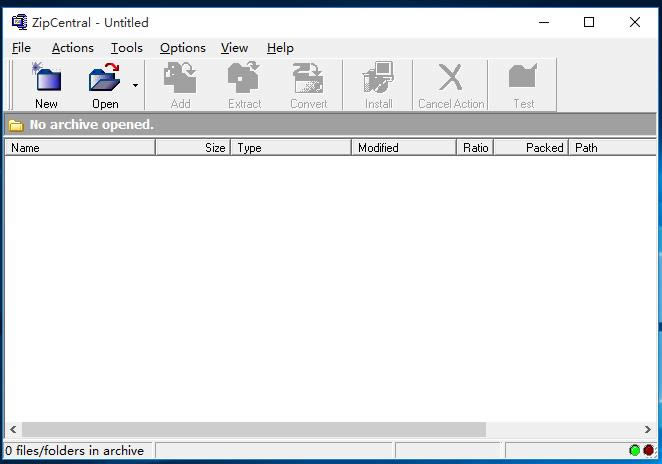Screen dimensions: 662x464
Task: Click the Test toolbar icon
Action: tap(523, 76)
